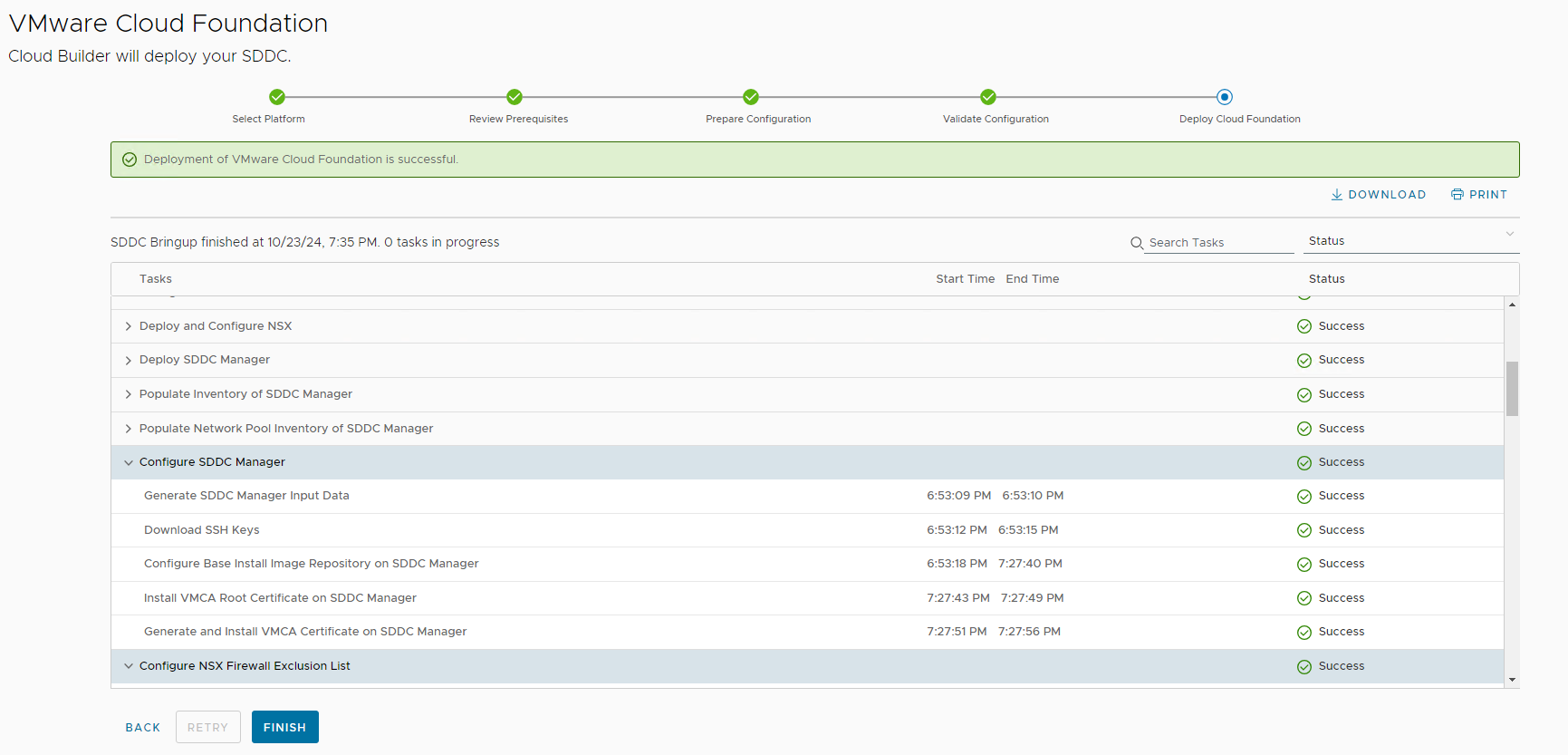This screenshot has width=1568, height=755.
Task: Click the task list scrollbar thumb
Action: tap(1512, 388)
